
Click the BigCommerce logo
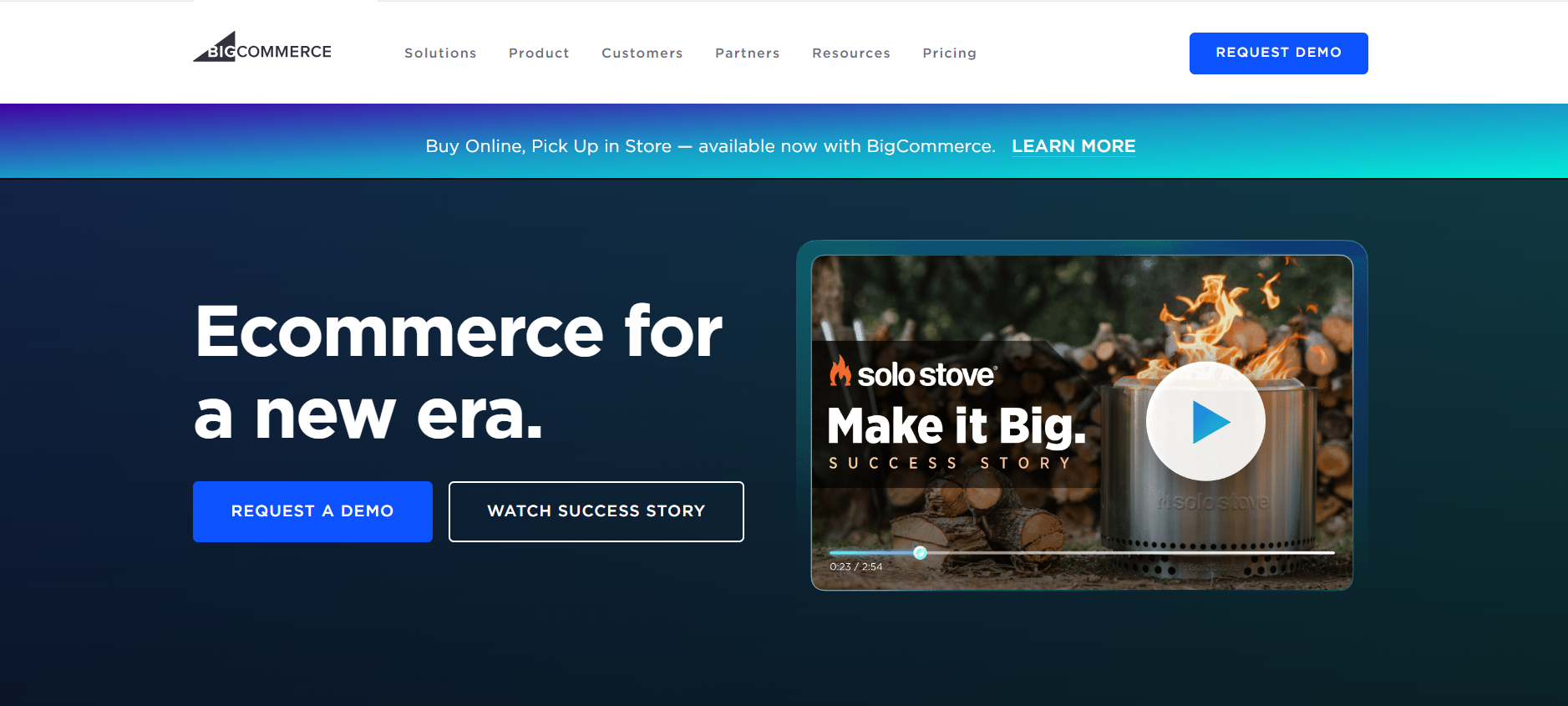coord(262,48)
